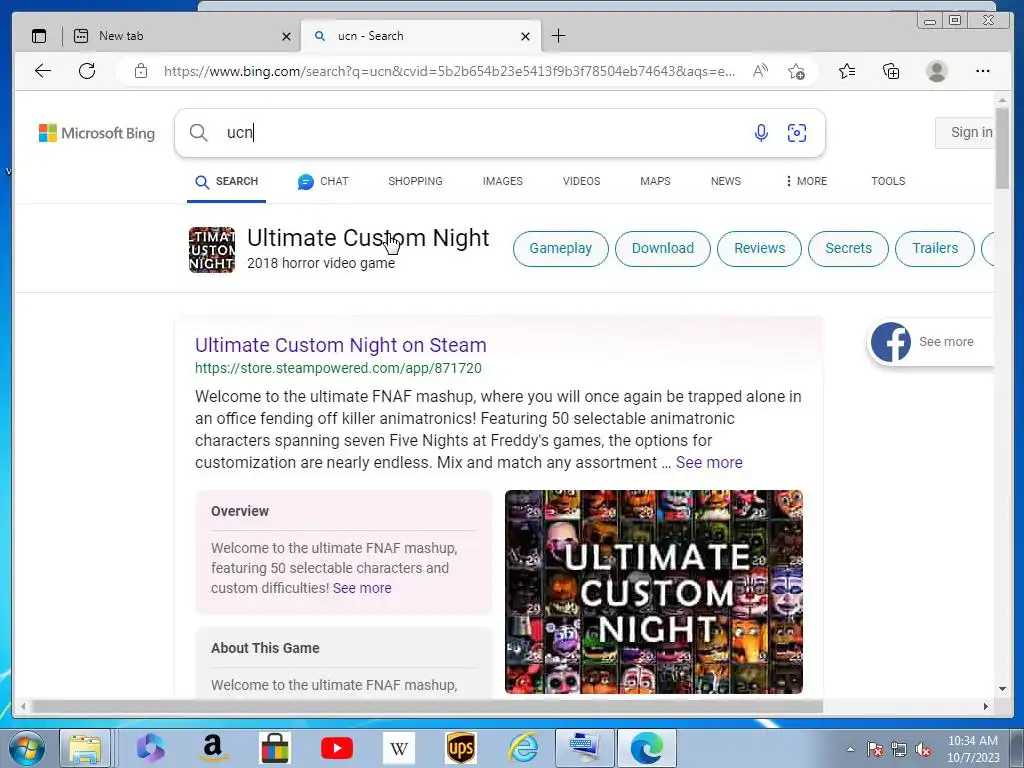Open the on-screen keyboard taskbar item
This screenshot has width=1024, height=768.
click(x=584, y=748)
